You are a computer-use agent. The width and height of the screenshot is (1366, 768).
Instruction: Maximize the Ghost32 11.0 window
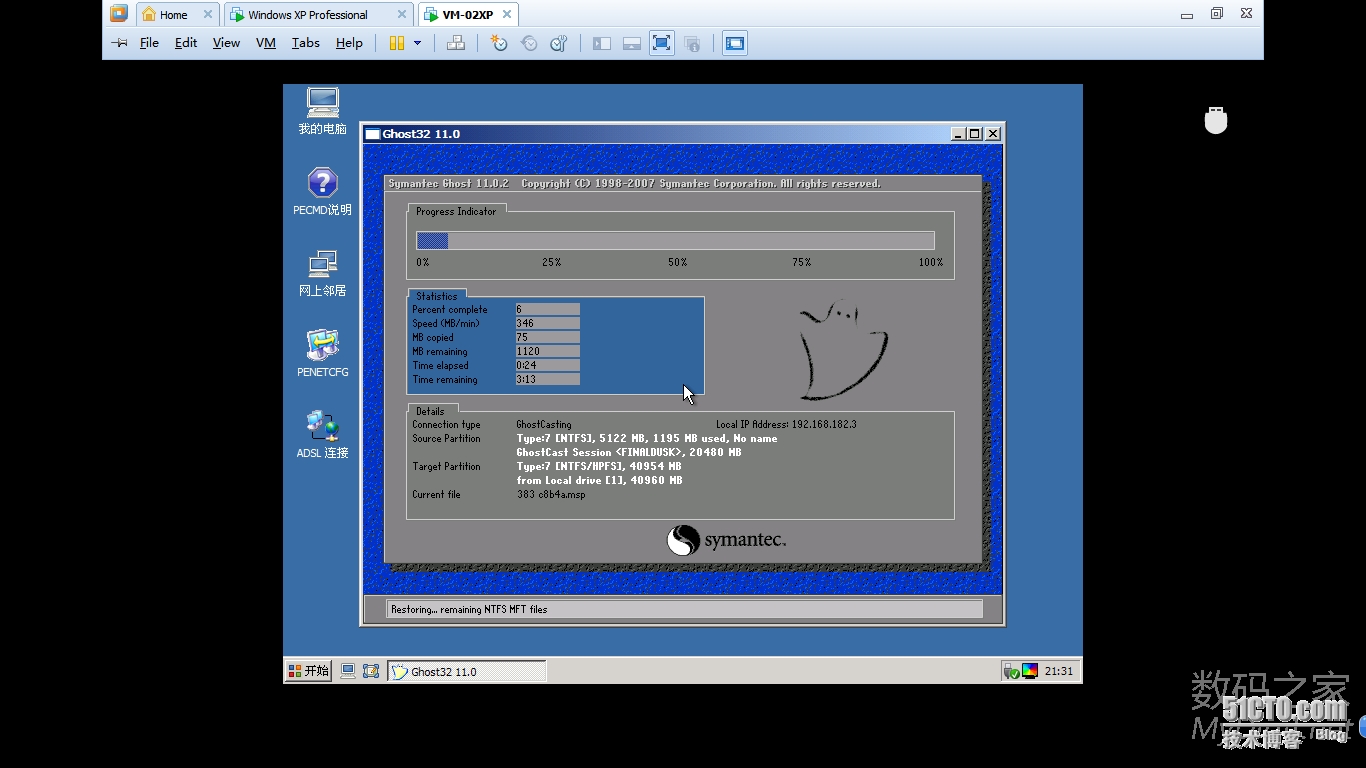(x=975, y=134)
